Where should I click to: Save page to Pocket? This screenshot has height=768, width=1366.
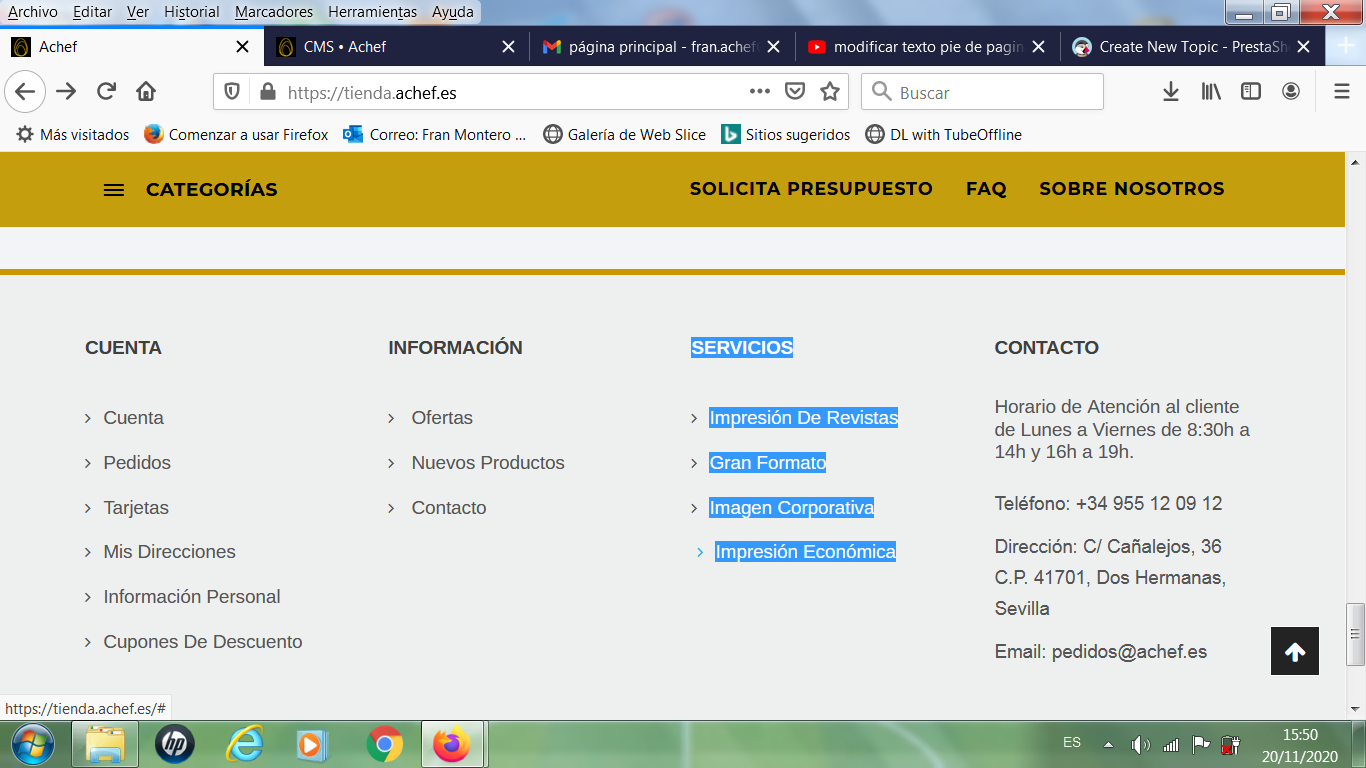[795, 92]
